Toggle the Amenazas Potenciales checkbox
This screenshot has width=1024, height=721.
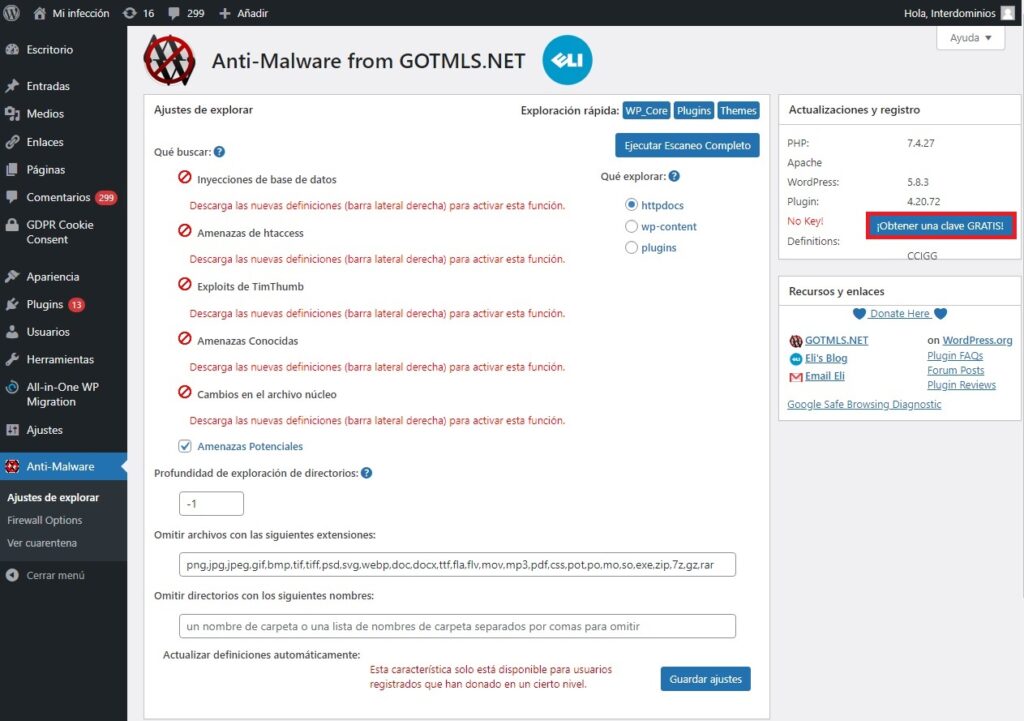pyautogui.click(x=185, y=446)
